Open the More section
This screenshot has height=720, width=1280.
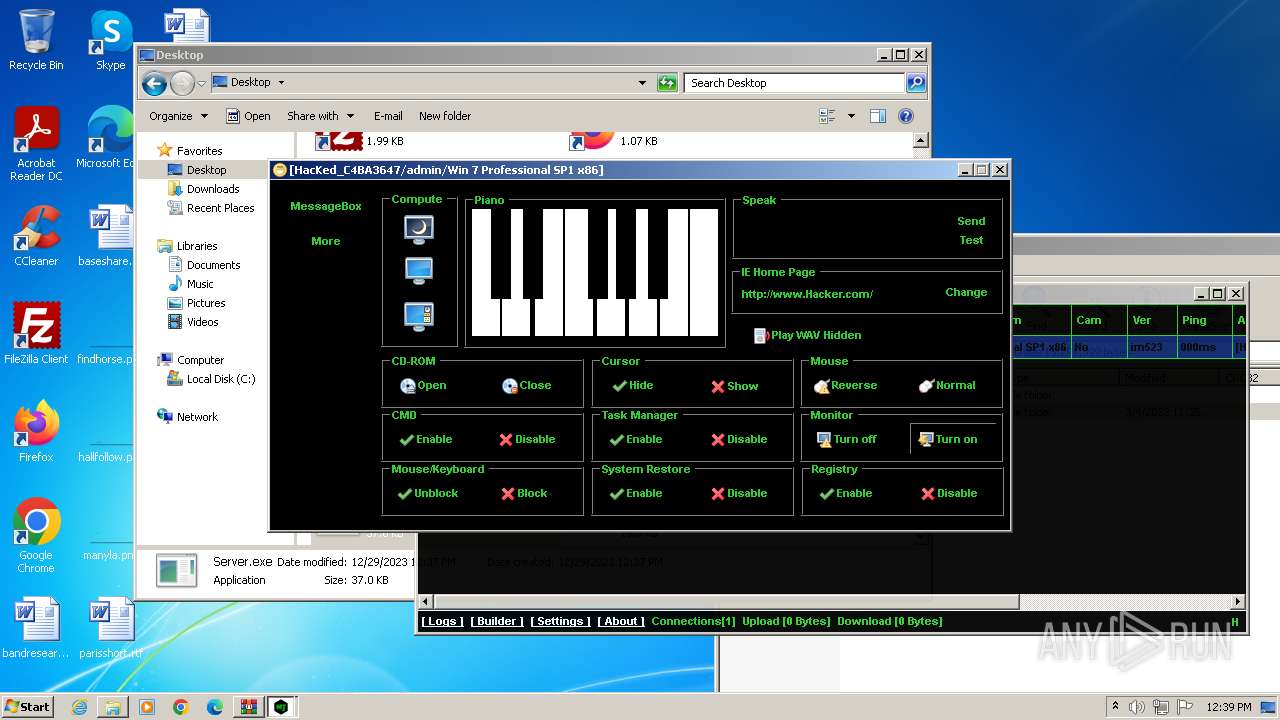pyautogui.click(x=325, y=241)
